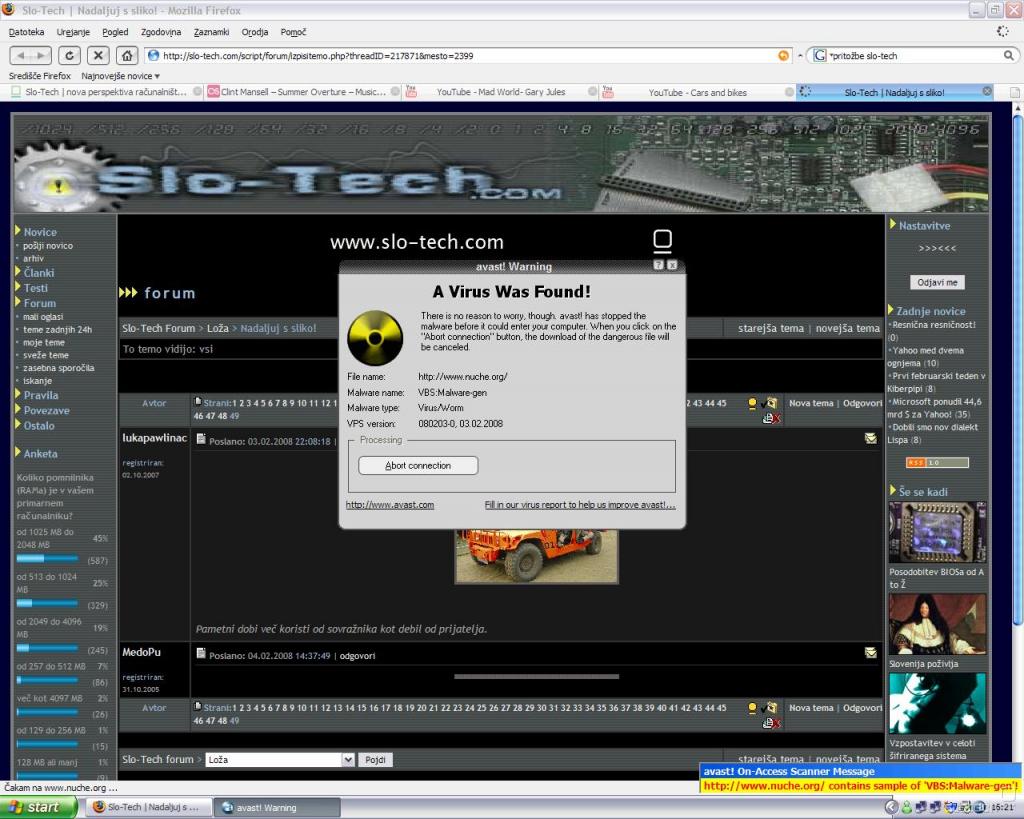This screenshot has width=1024, height=819.
Task: Open the http://www.avast.com link
Action: pos(390,505)
